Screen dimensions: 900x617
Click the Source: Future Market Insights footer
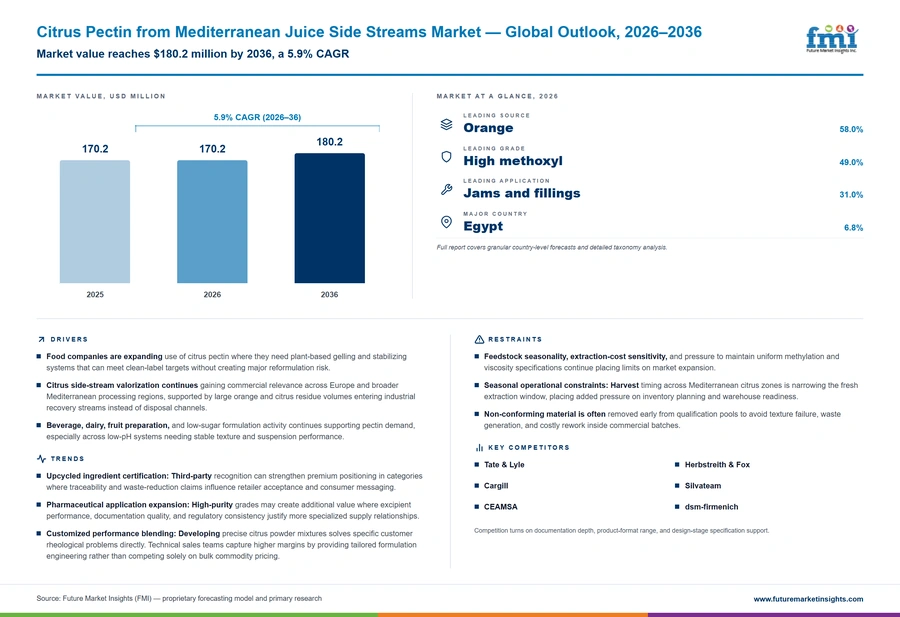tap(179, 598)
